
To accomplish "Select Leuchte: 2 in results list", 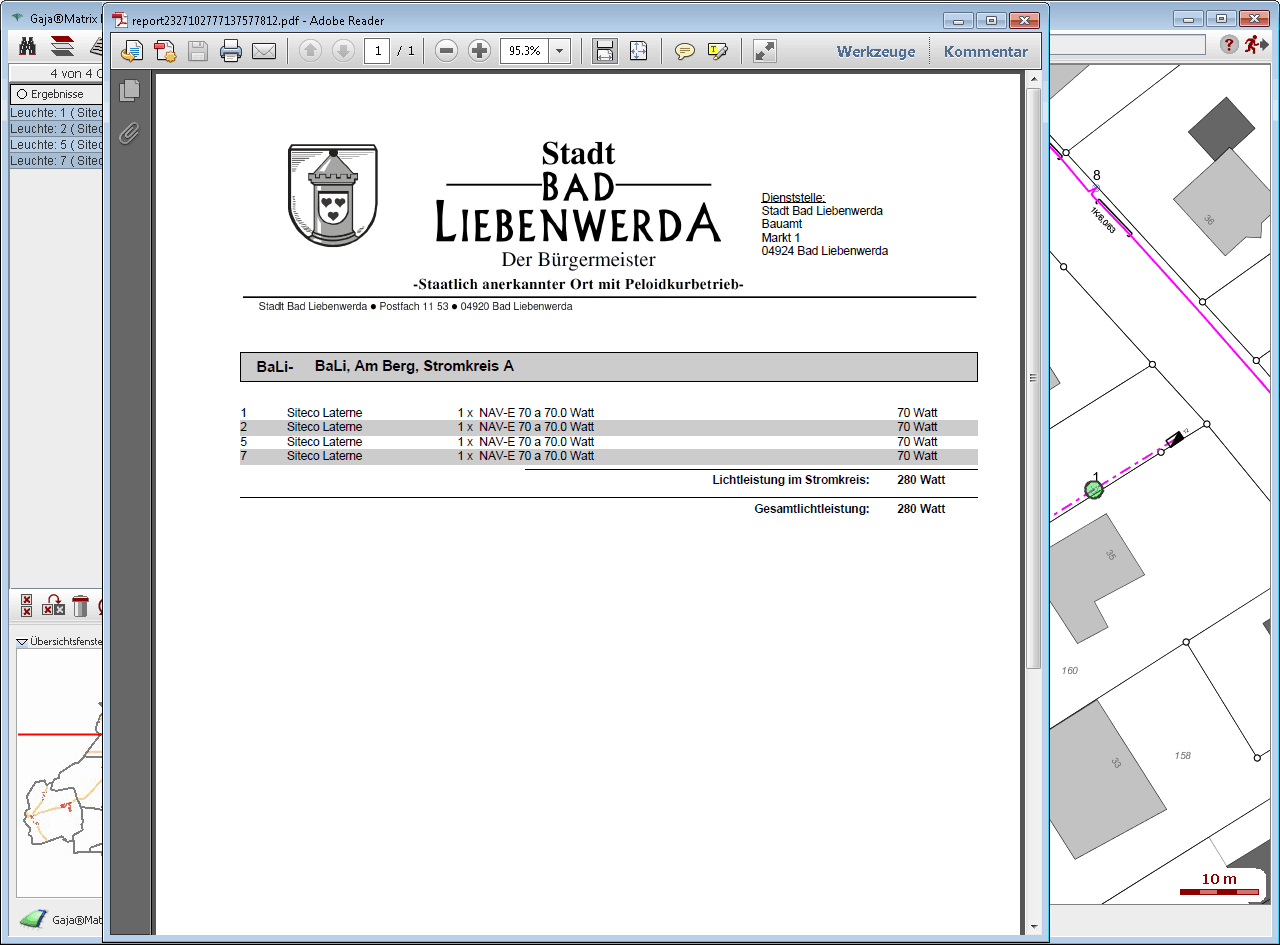I will (x=56, y=129).
